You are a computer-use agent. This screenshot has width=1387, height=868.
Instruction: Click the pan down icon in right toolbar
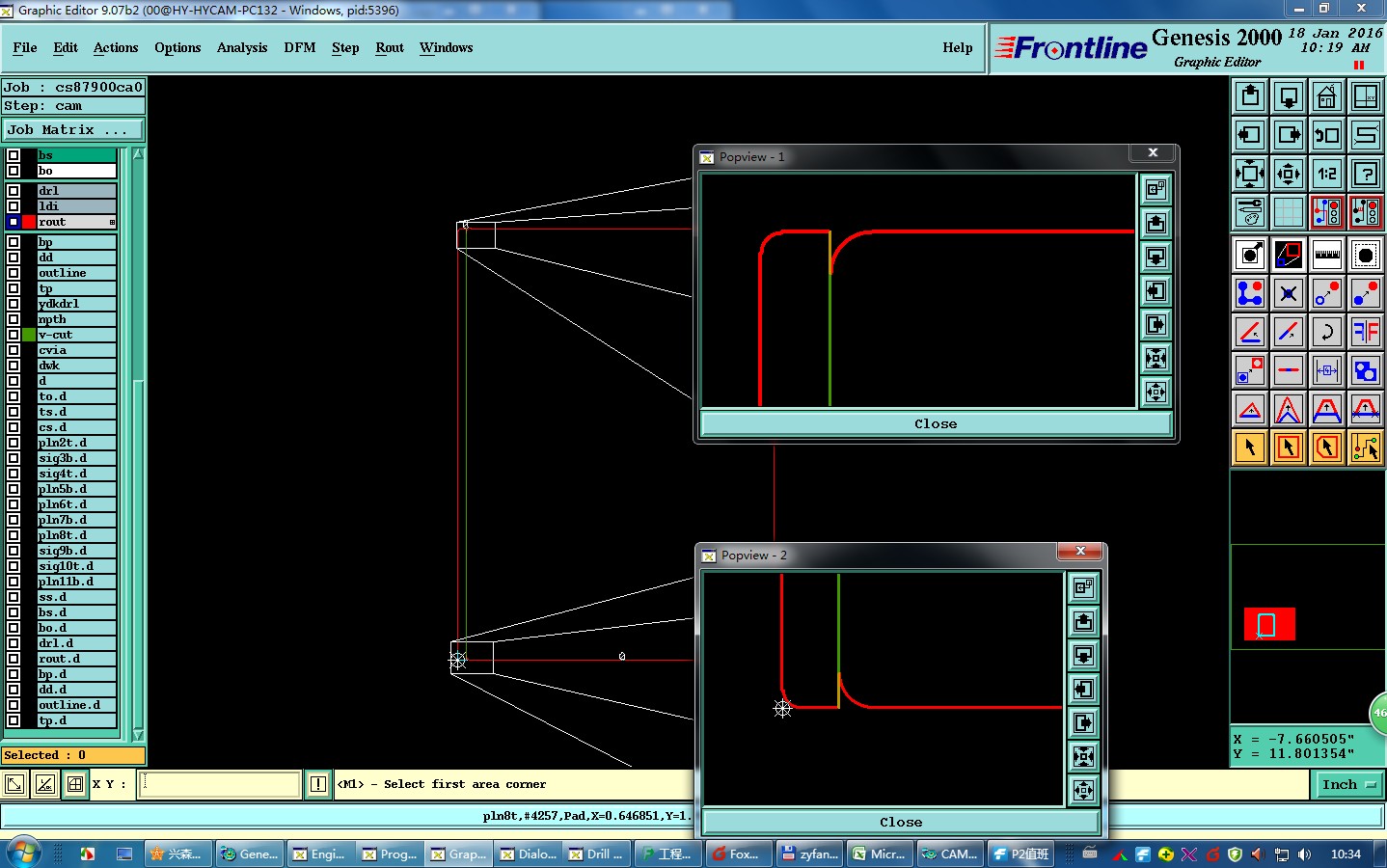click(1289, 96)
